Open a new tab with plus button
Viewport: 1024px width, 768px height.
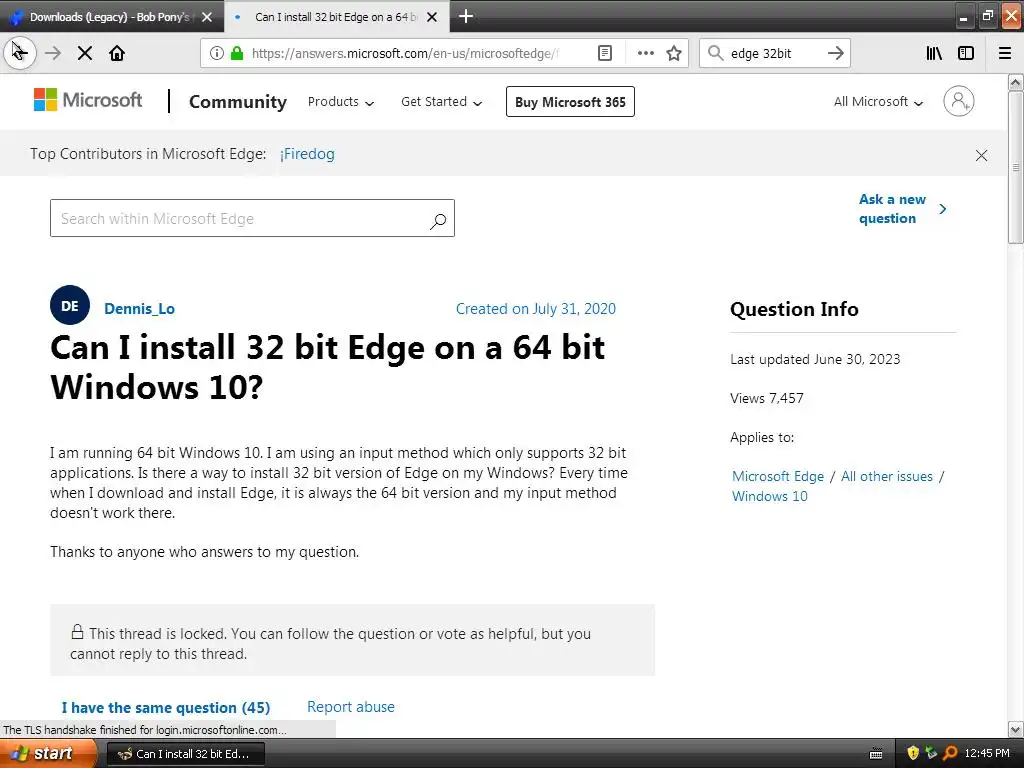coord(466,16)
